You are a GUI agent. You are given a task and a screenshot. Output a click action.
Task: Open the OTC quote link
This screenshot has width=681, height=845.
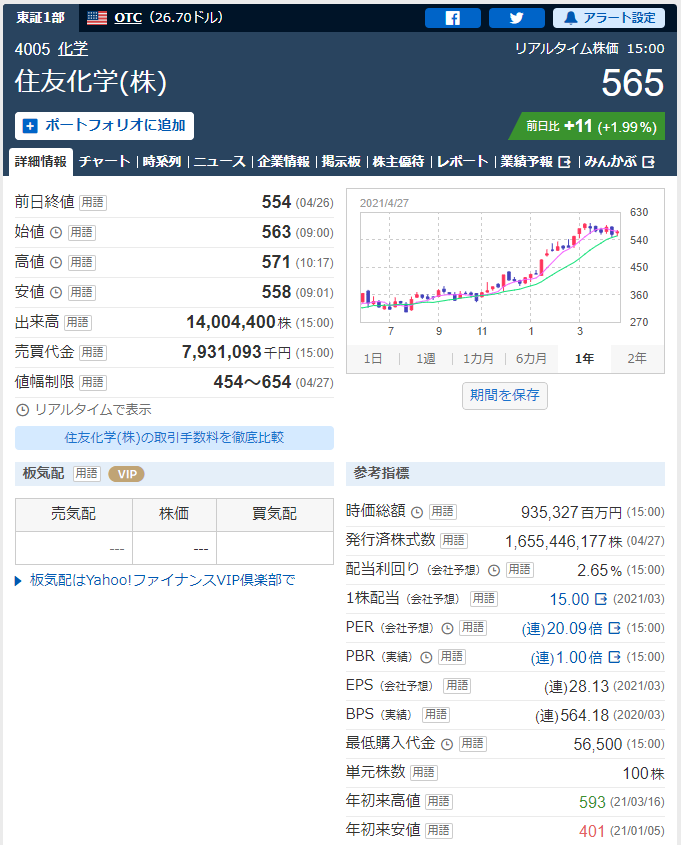click(128, 18)
